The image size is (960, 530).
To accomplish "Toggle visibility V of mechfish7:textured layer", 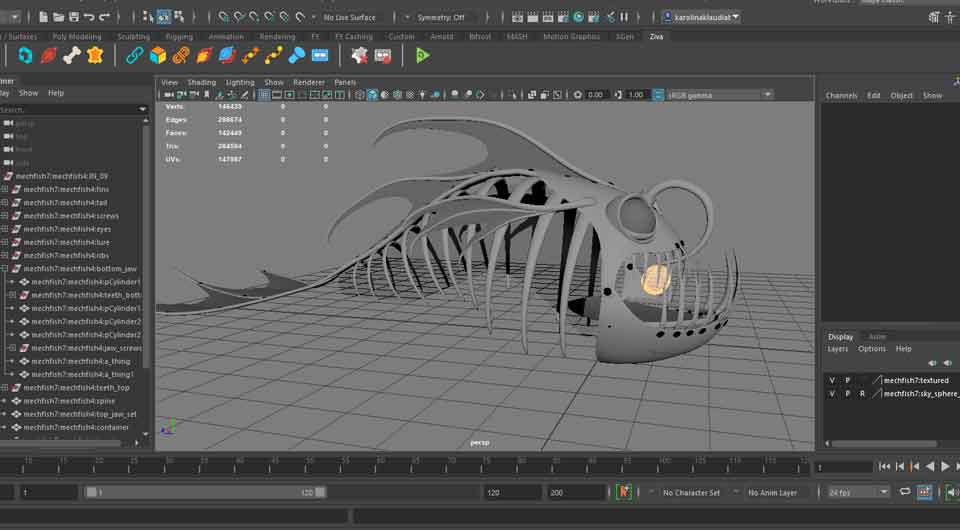I will (832, 380).
